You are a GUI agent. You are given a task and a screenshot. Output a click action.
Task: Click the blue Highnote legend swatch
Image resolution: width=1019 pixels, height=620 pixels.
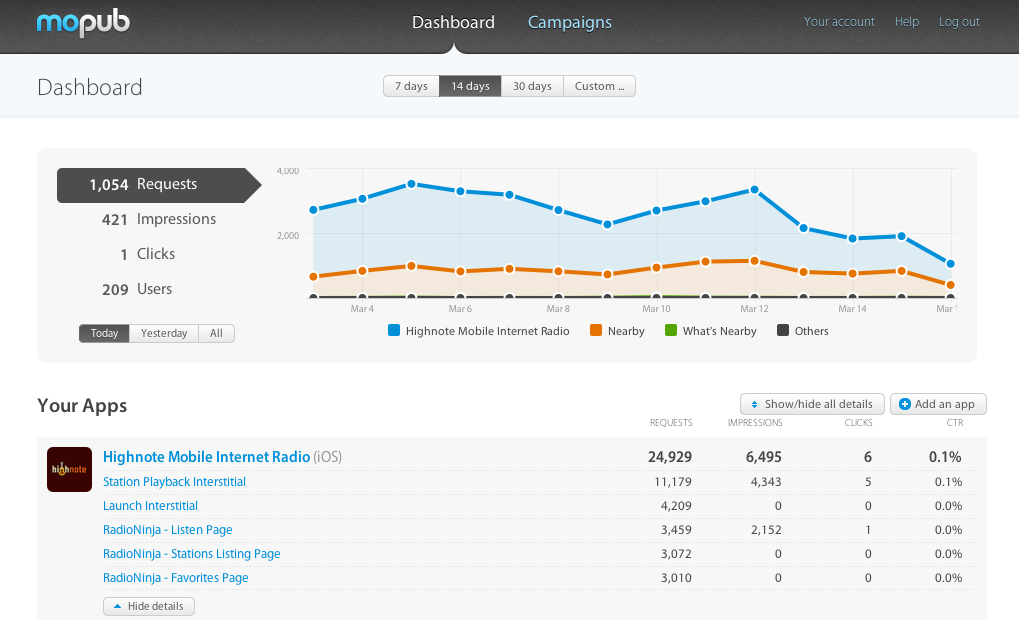point(393,331)
